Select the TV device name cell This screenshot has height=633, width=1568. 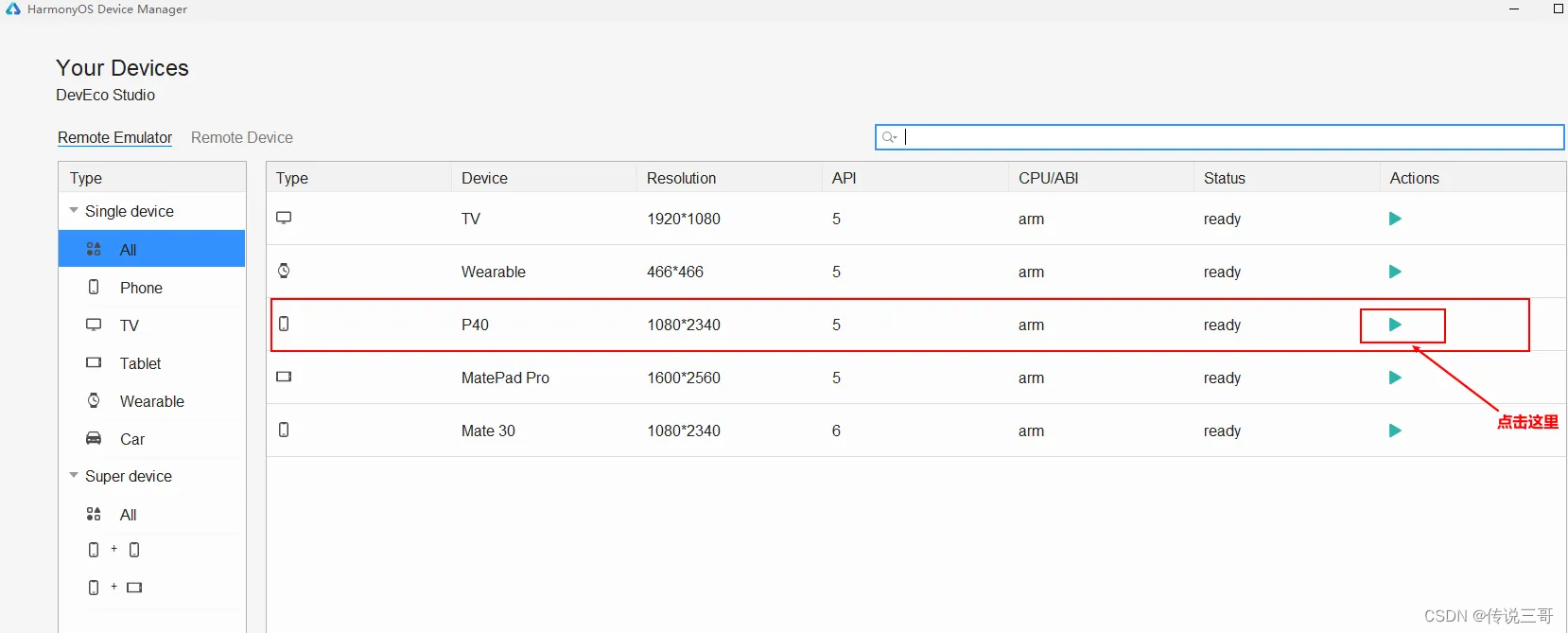click(x=471, y=219)
